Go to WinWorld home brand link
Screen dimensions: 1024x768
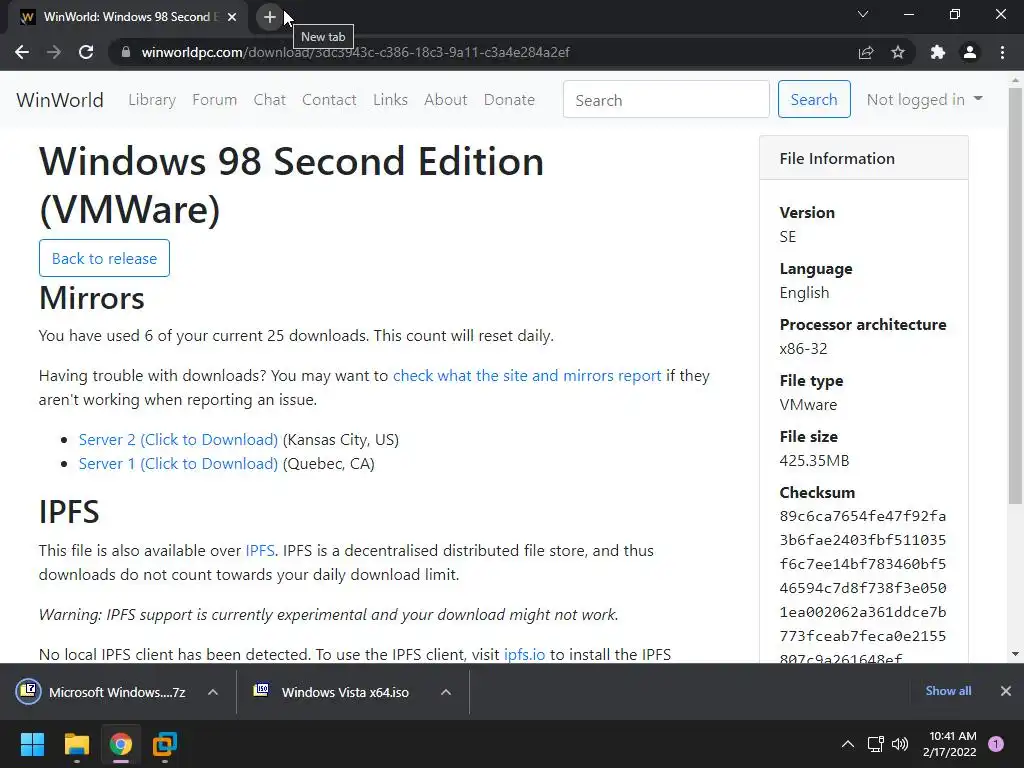(x=60, y=100)
